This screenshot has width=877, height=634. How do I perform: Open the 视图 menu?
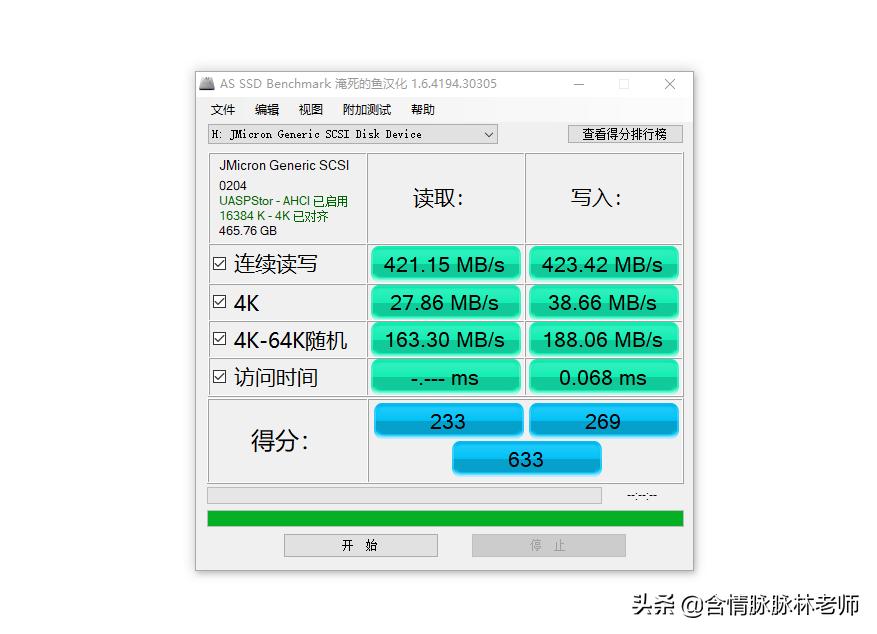pyautogui.click(x=309, y=110)
